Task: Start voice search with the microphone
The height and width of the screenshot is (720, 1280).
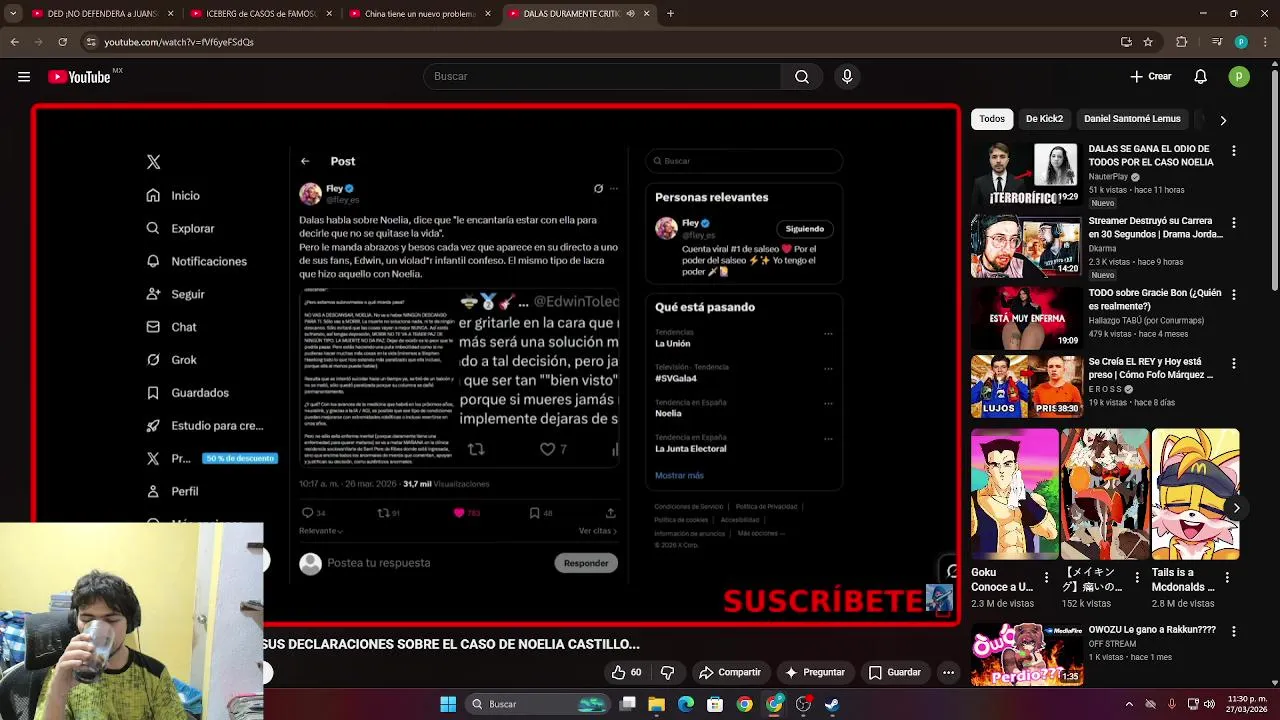Action: click(847, 77)
